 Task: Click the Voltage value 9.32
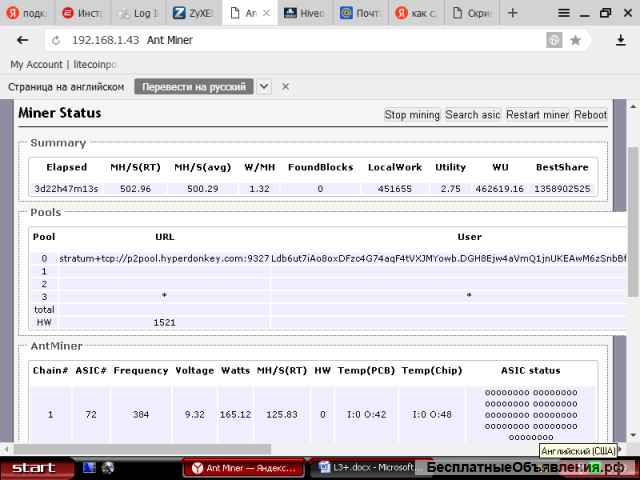195,415
